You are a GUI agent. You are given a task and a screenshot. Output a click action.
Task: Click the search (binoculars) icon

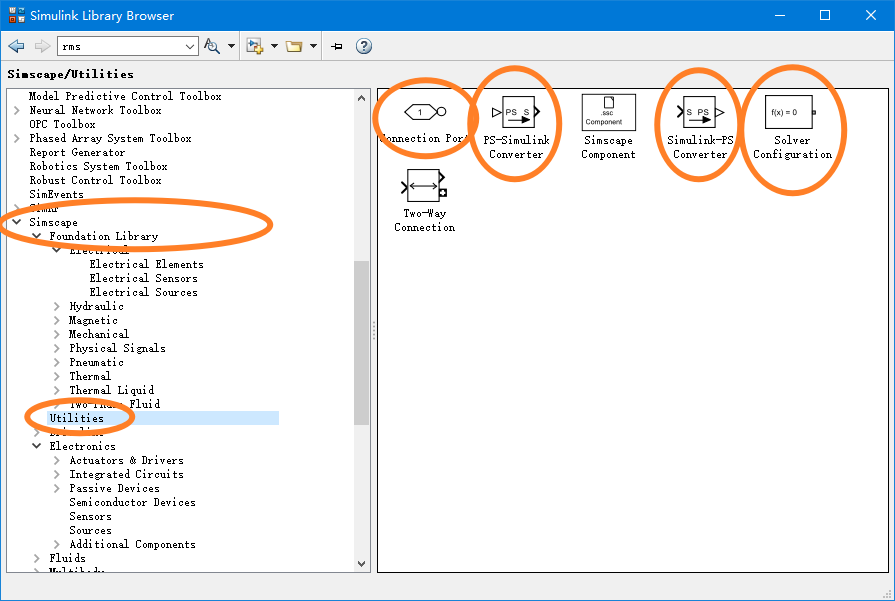click(212, 46)
